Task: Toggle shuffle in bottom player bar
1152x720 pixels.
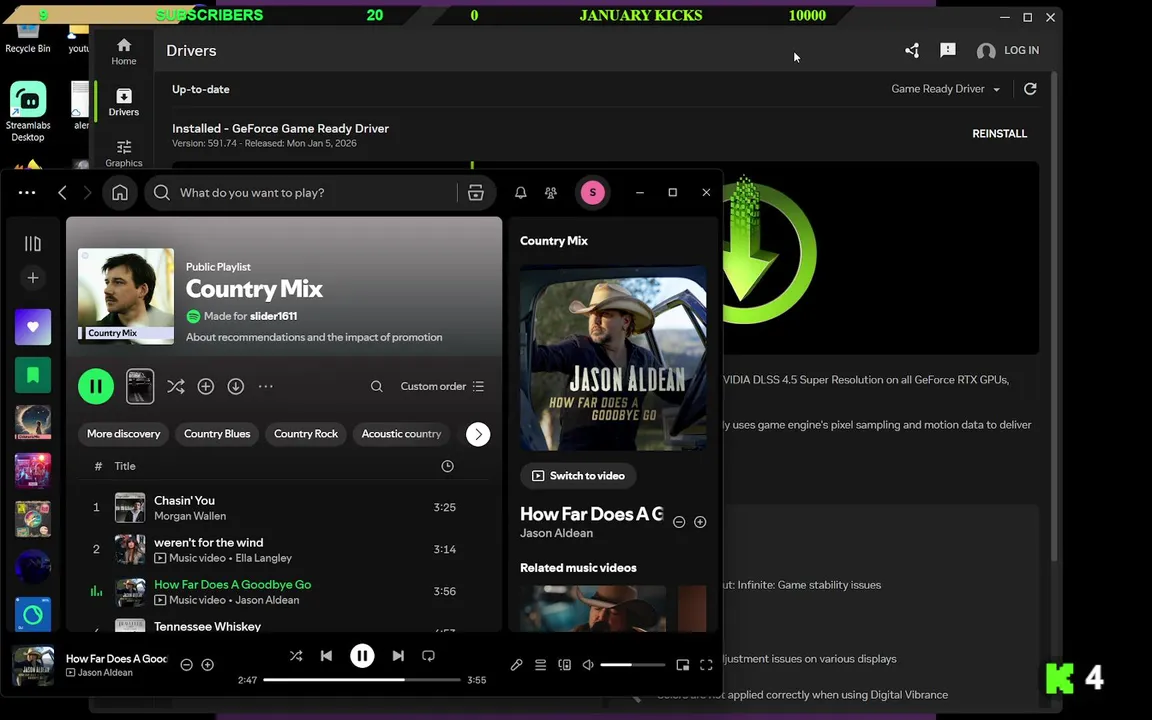Action: tap(296, 656)
